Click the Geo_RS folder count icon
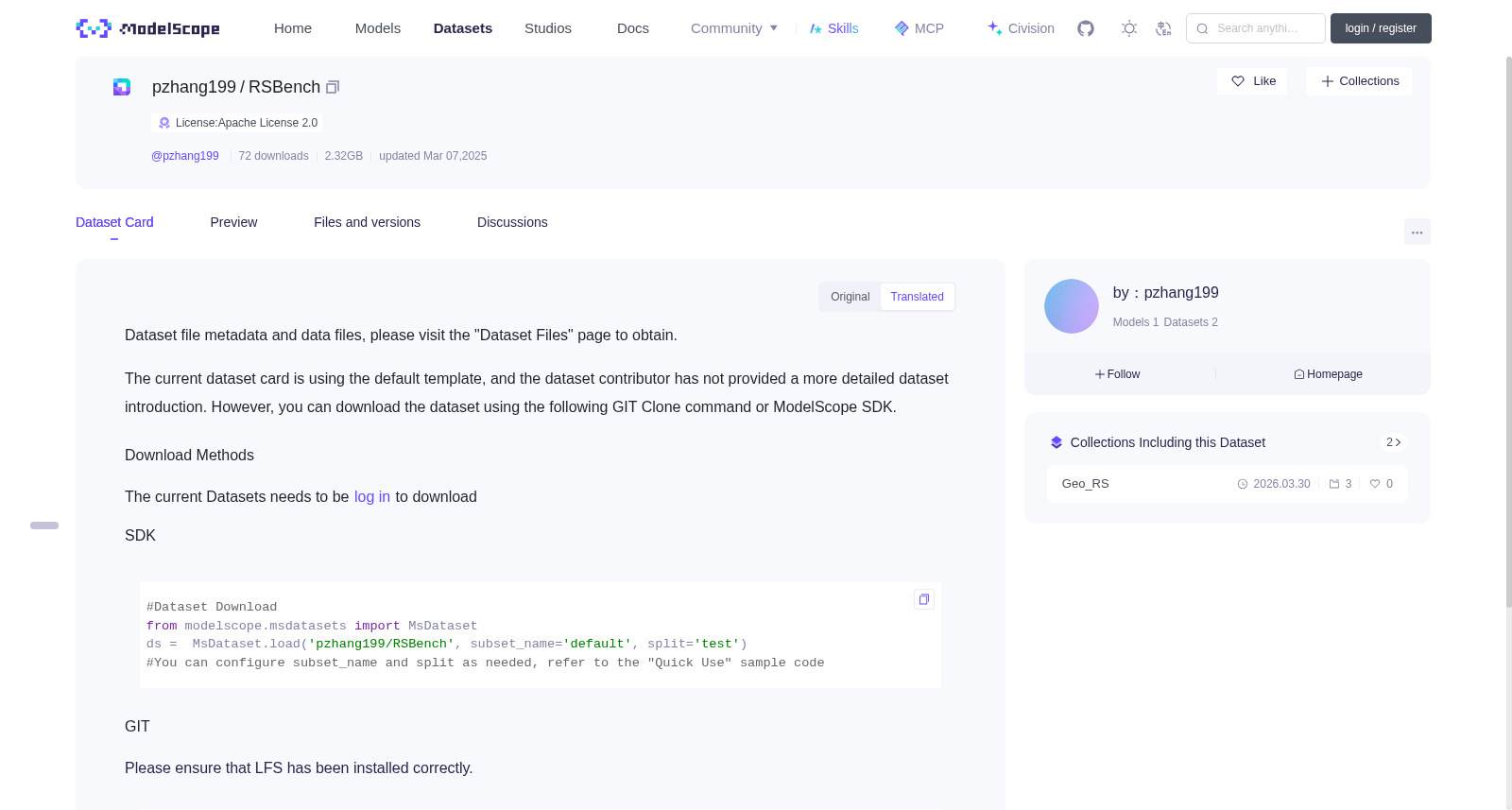 [x=1334, y=484]
